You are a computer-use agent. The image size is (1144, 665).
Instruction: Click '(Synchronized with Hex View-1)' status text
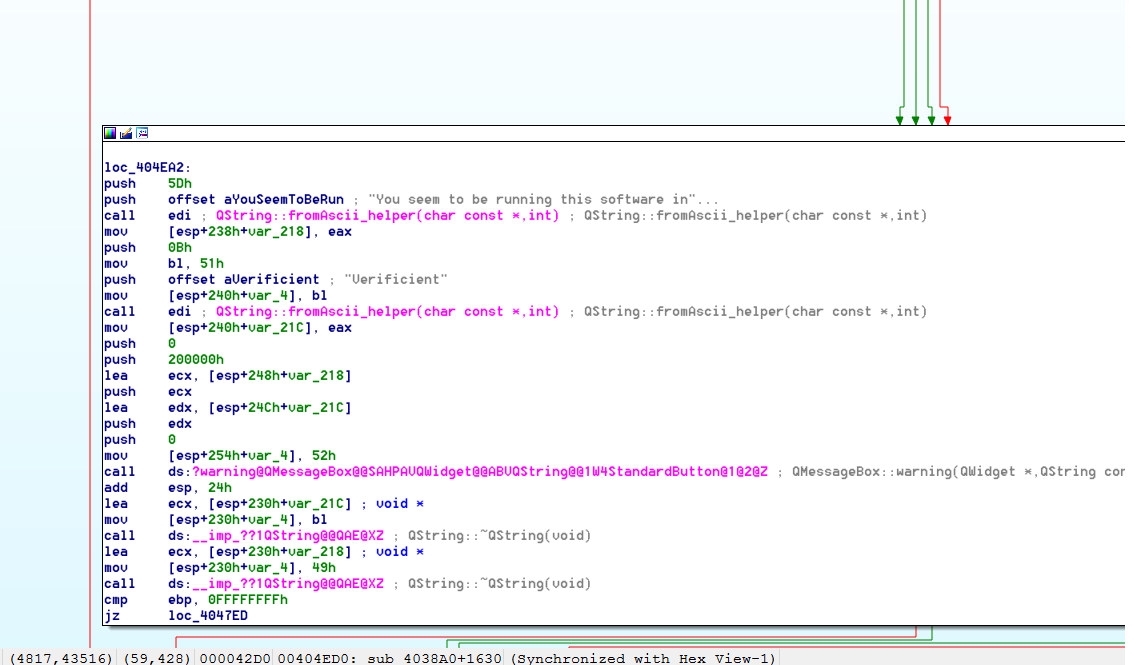coord(643,658)
